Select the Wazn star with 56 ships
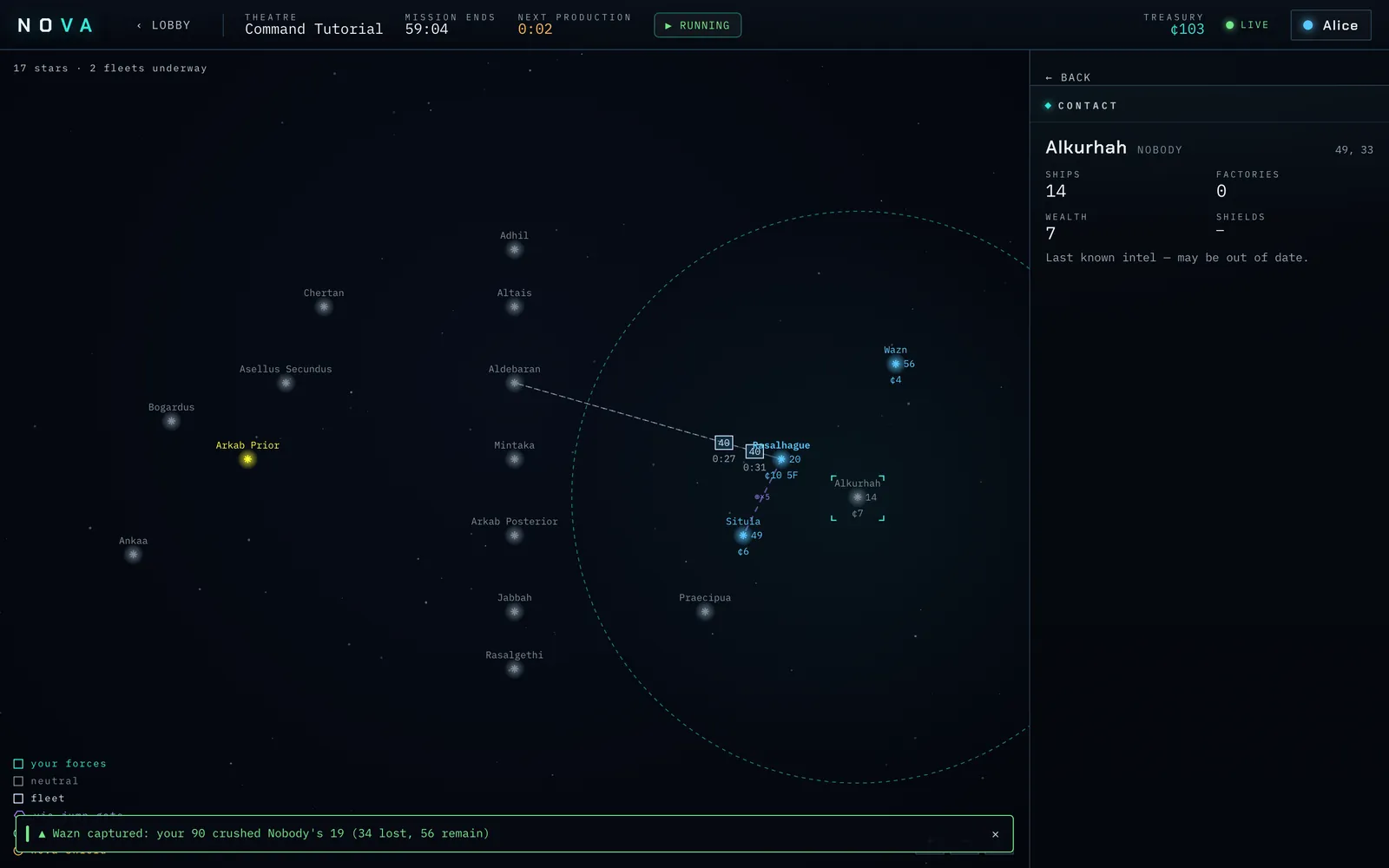Screen dimensions: 1389x868 [x=895, y=365]
